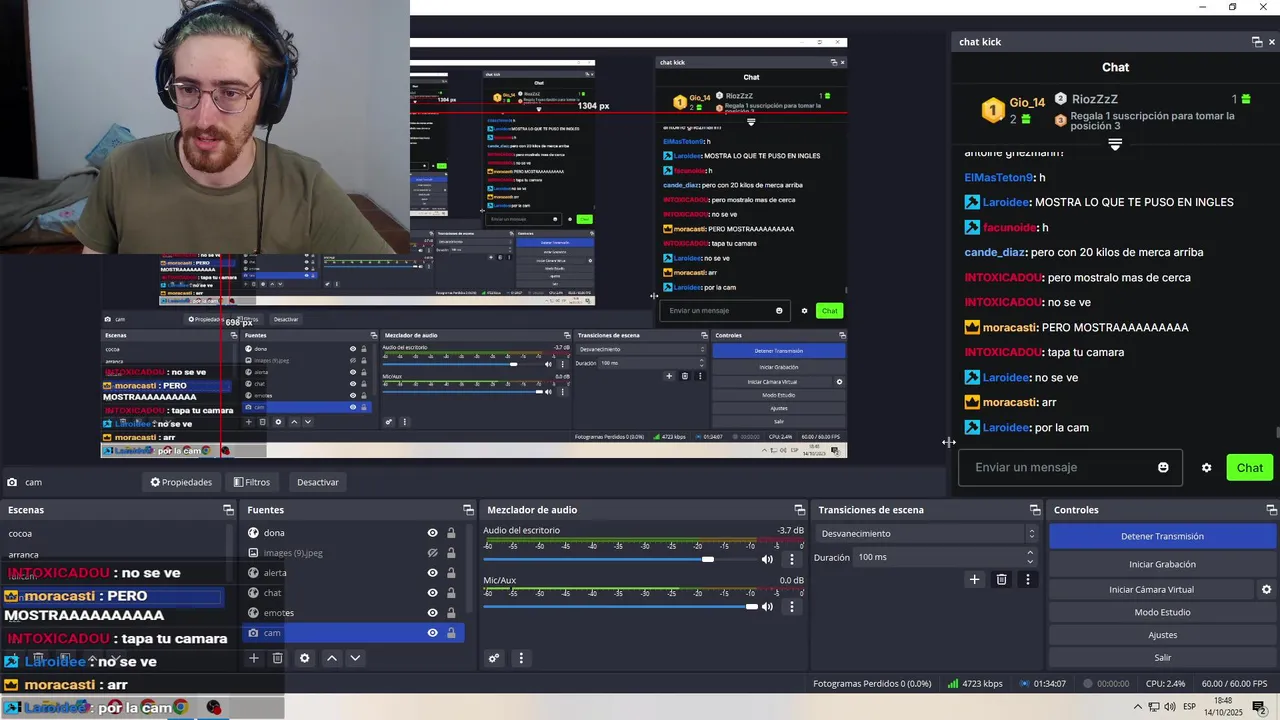Hide the cam source eye toggle
Viewport: 1280px width, 720px height.
433,633
